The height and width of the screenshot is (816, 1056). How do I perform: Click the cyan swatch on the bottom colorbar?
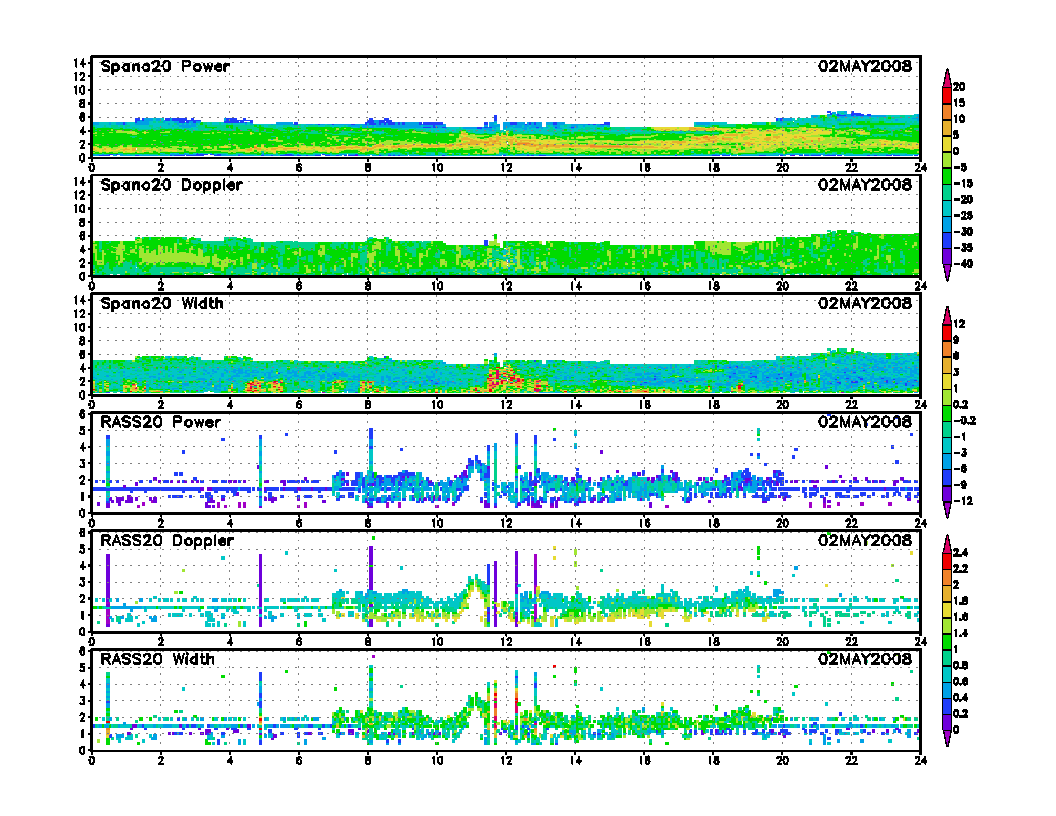pyautogui.click(x=947, y=674)
